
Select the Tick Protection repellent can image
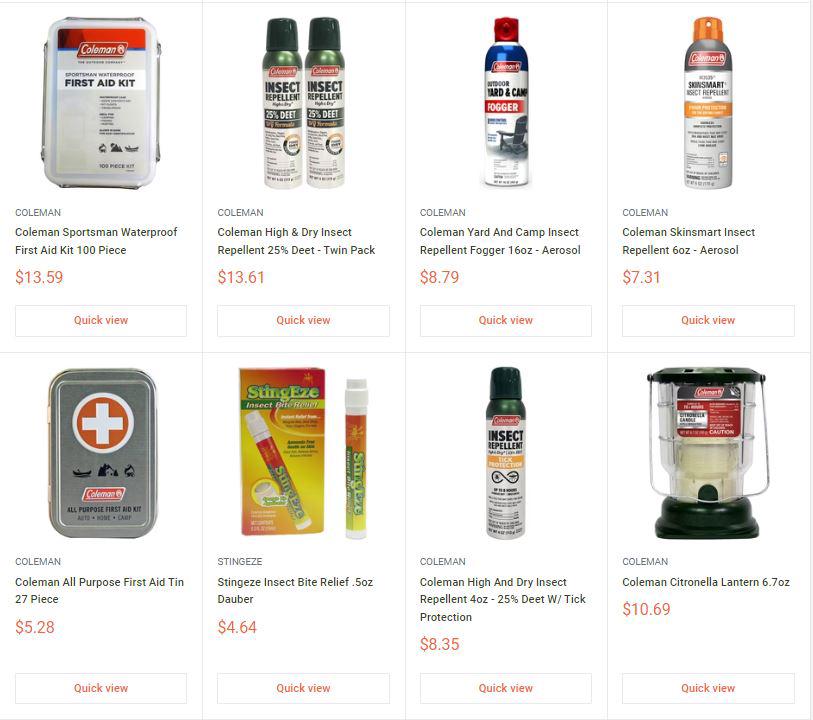pos(506,454)
